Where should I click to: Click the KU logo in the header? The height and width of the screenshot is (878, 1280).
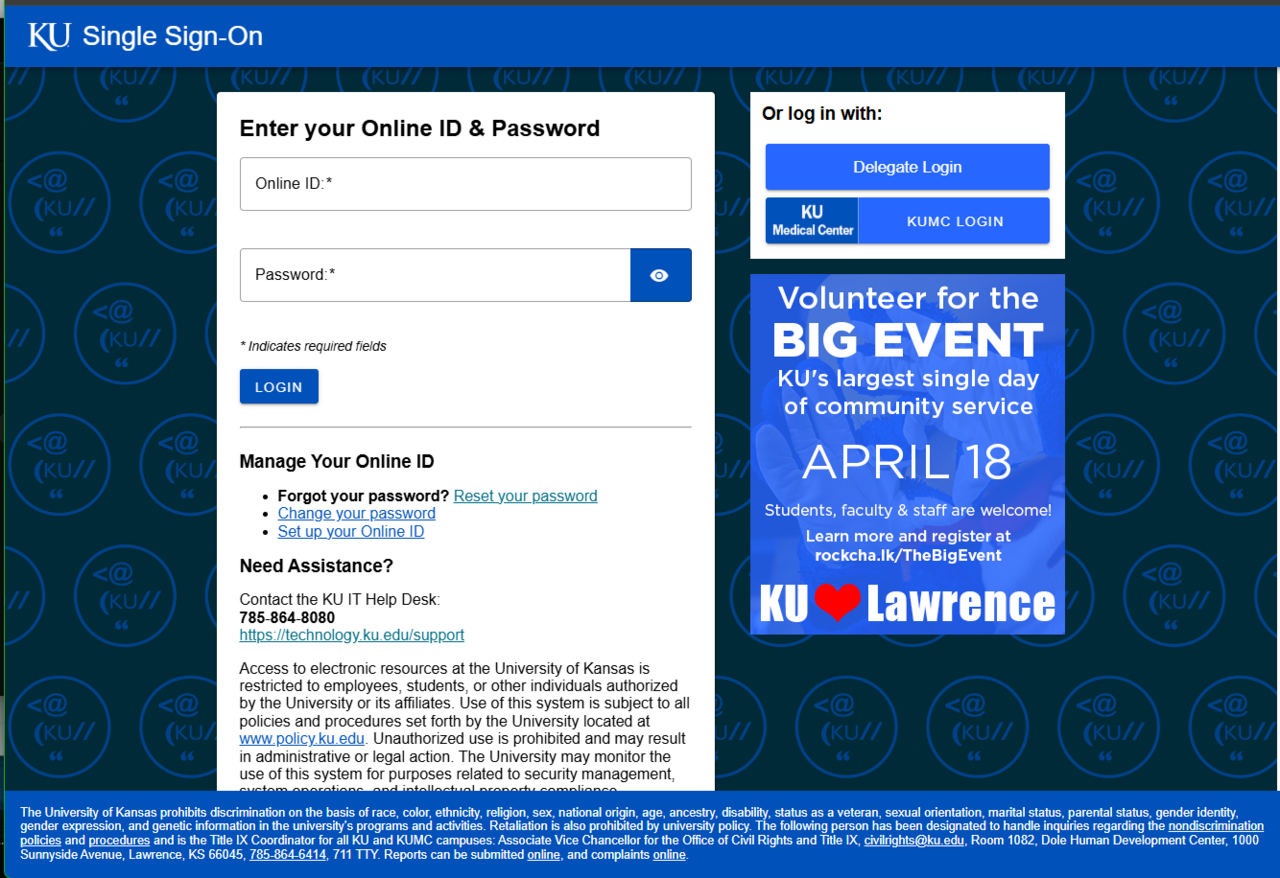pyautogui.click(x=50, y=36)
